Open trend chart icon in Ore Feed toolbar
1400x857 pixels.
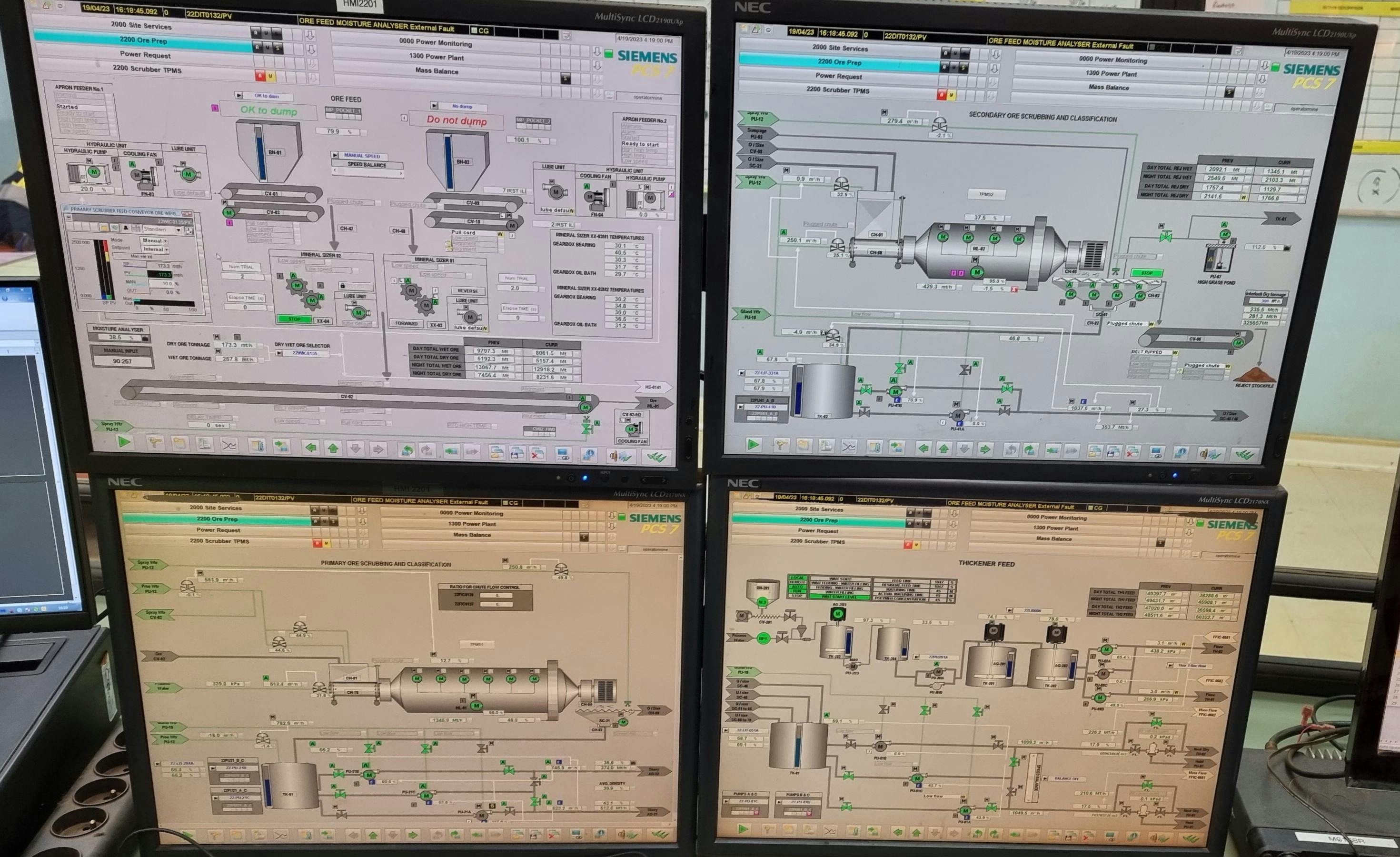[229, 445]
